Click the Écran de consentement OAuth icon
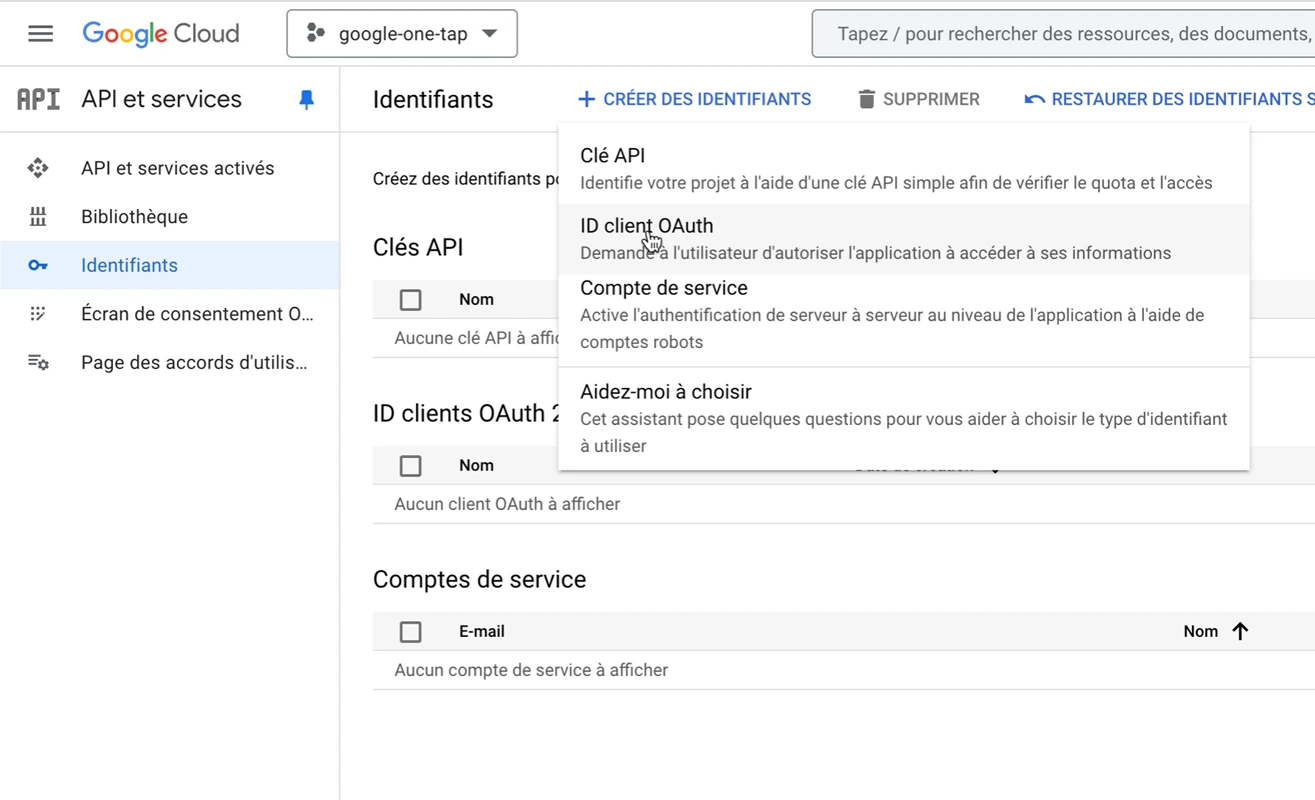Viewport: 1315px width, 800px height. click(x=40, y=313)
